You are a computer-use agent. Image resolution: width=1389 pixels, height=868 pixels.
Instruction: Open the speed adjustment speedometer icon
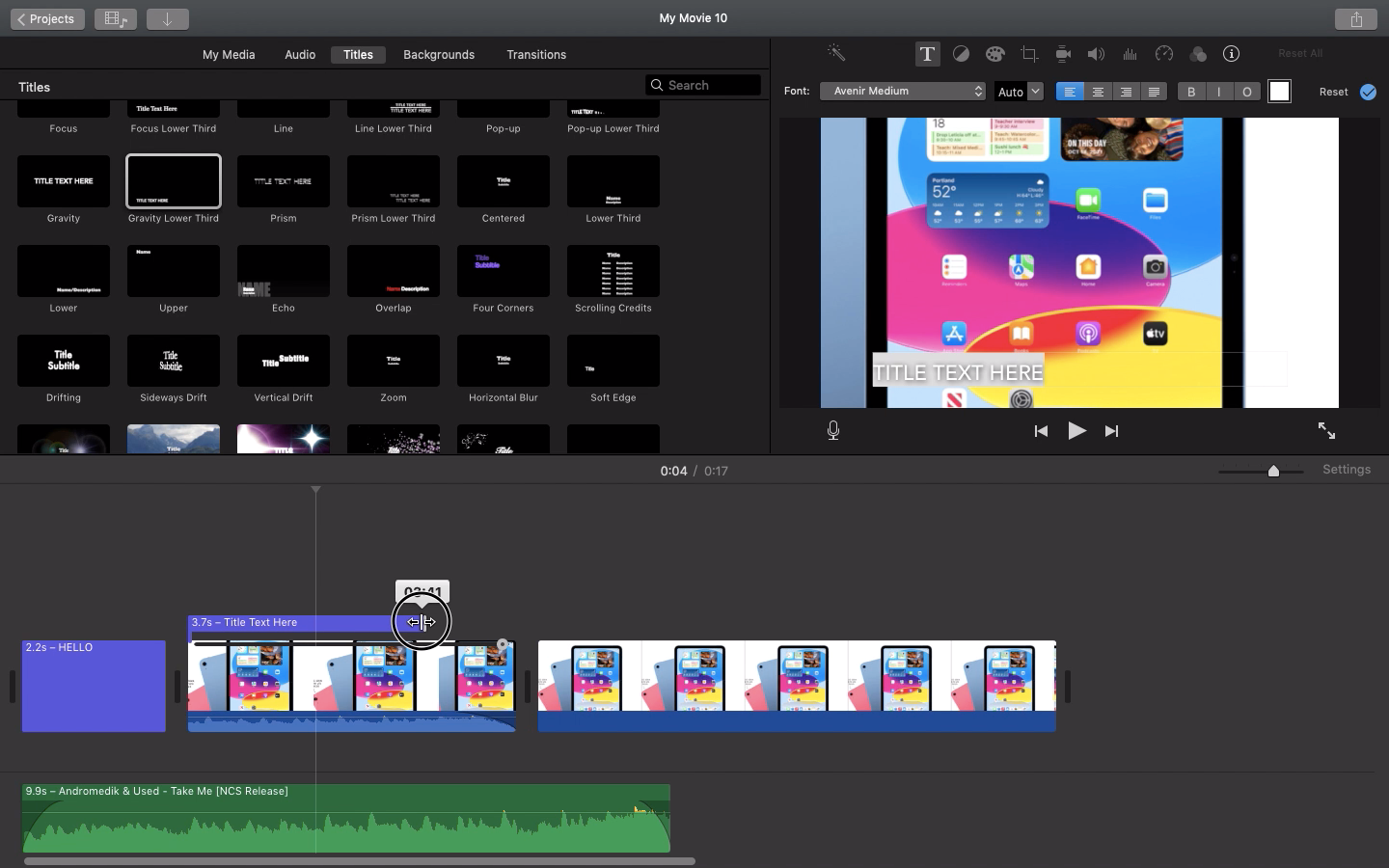1164,54
